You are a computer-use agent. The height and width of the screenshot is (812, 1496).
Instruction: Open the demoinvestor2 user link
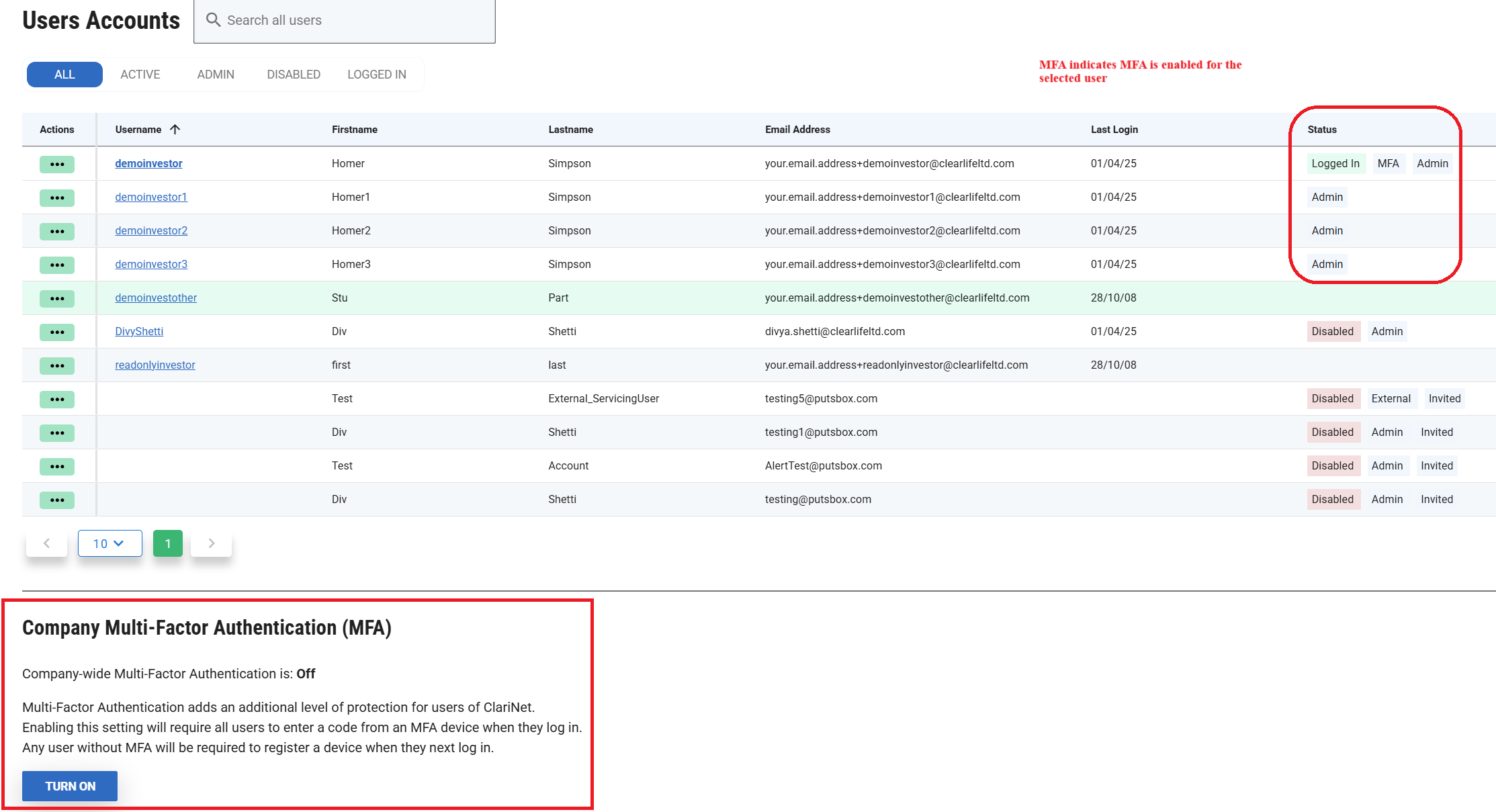click(x=151, y=230)
